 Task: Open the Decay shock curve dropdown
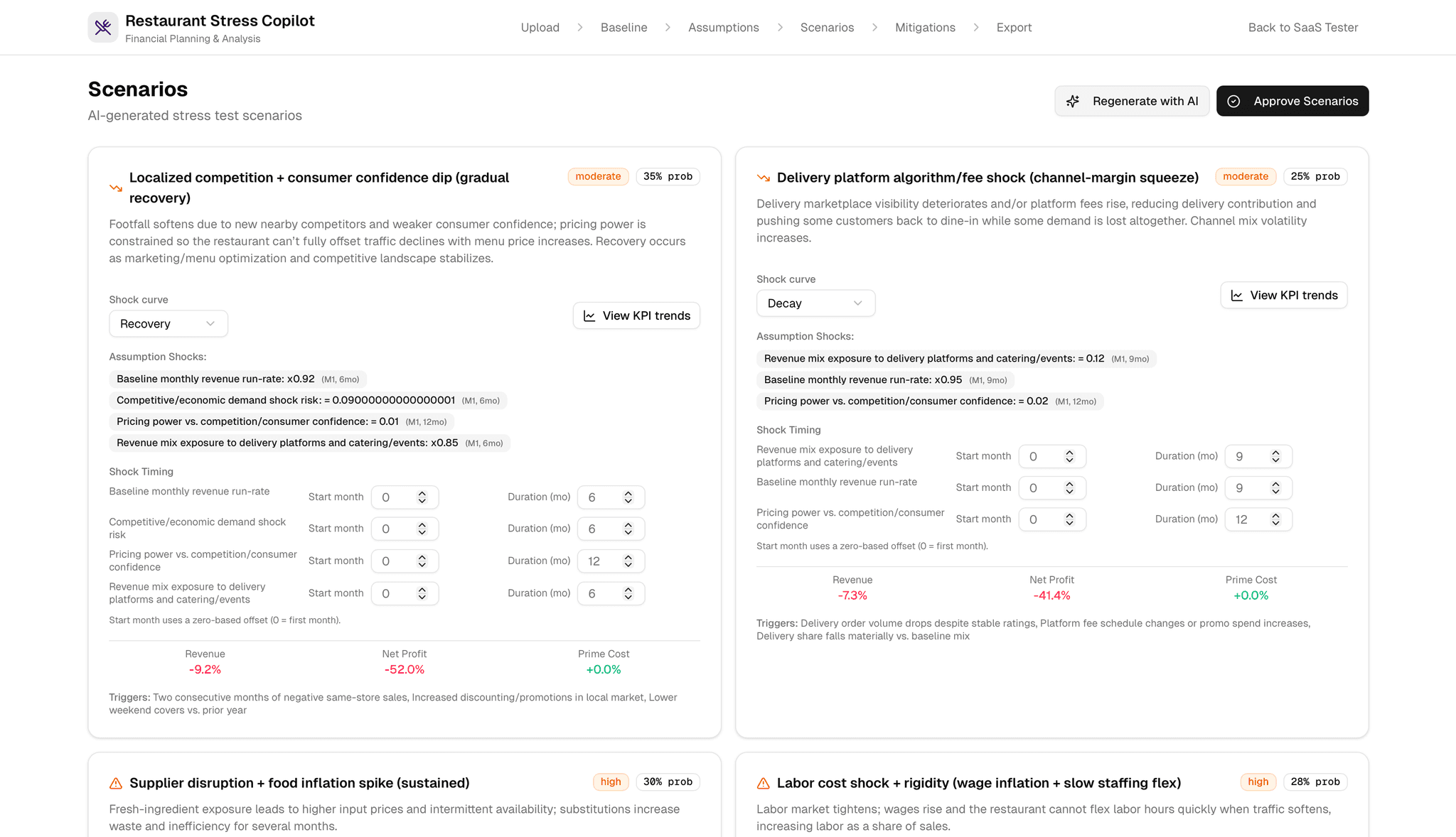point(815,303)
